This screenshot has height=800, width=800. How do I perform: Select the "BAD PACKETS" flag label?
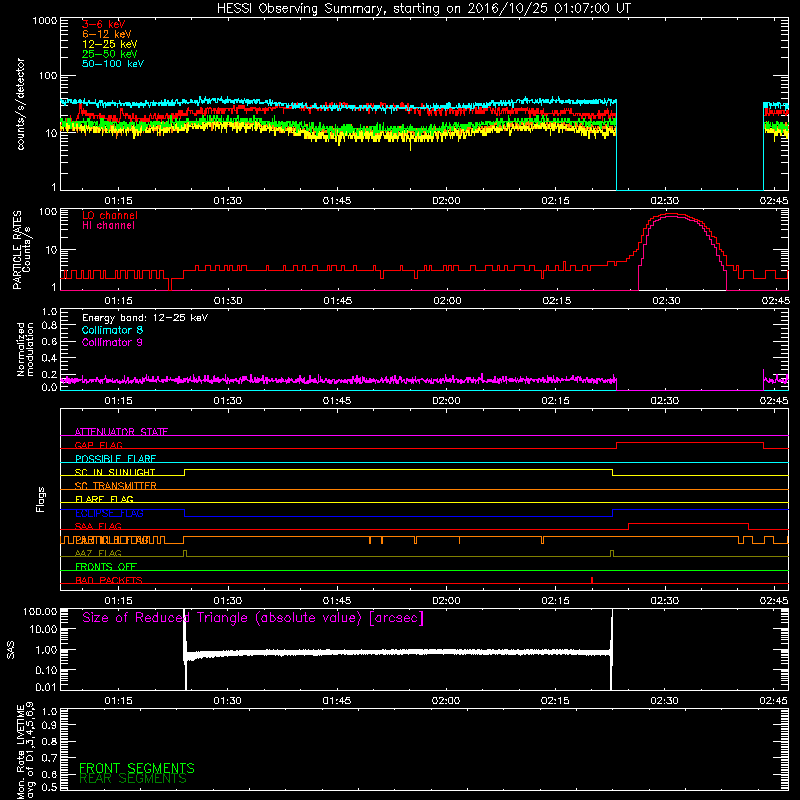coord(109,580)
